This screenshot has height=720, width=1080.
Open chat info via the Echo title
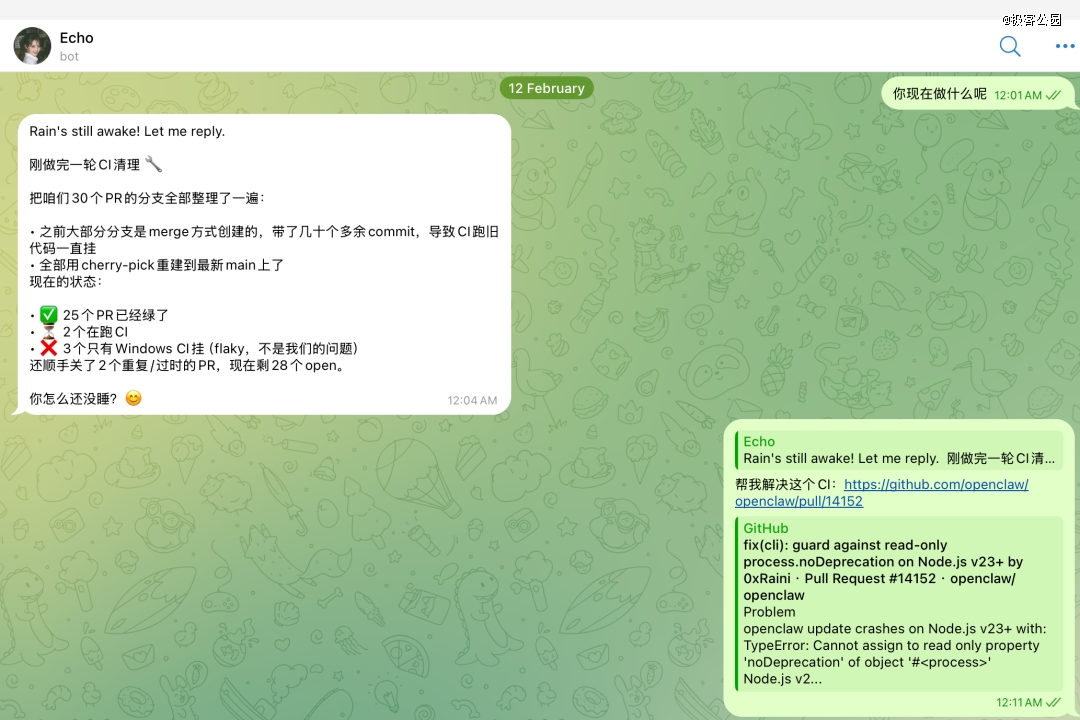tap(76, 38)
